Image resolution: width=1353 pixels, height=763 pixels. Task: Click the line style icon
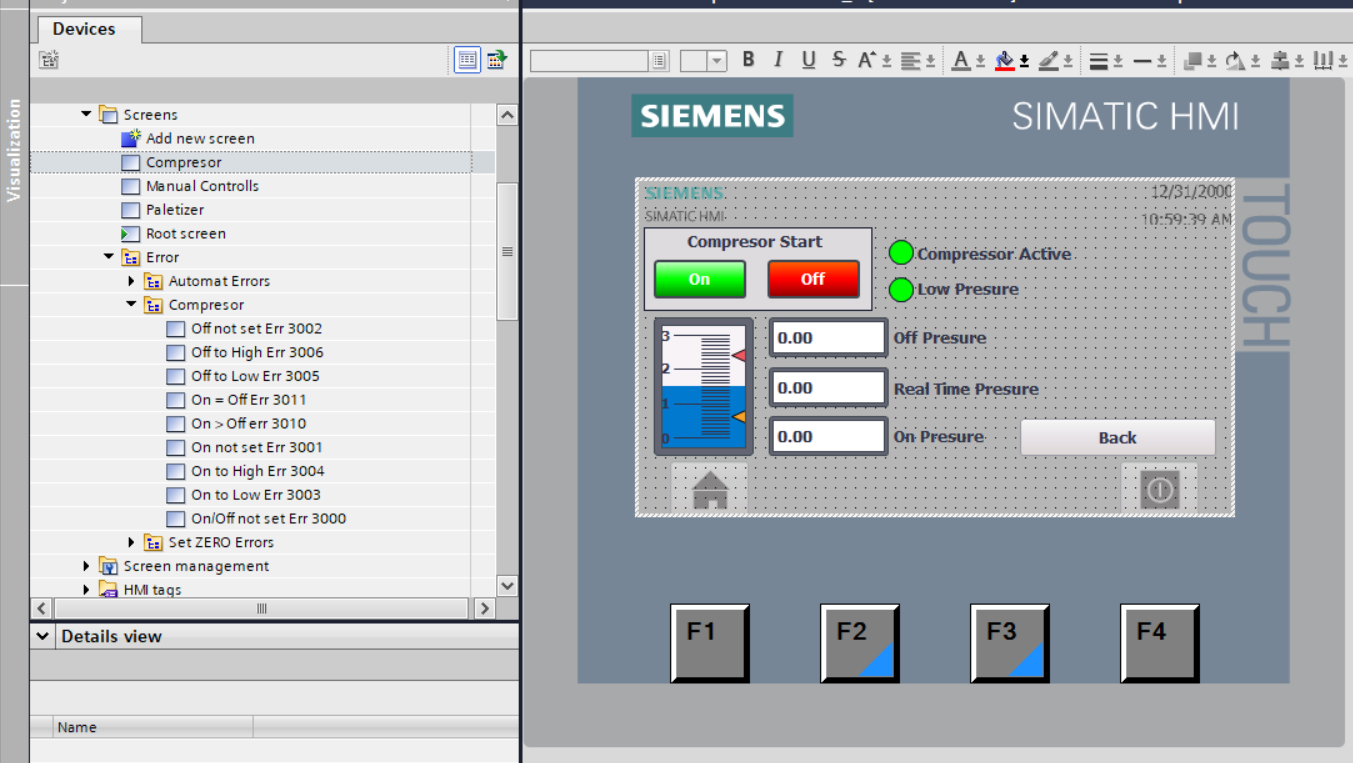point(1099,61)
